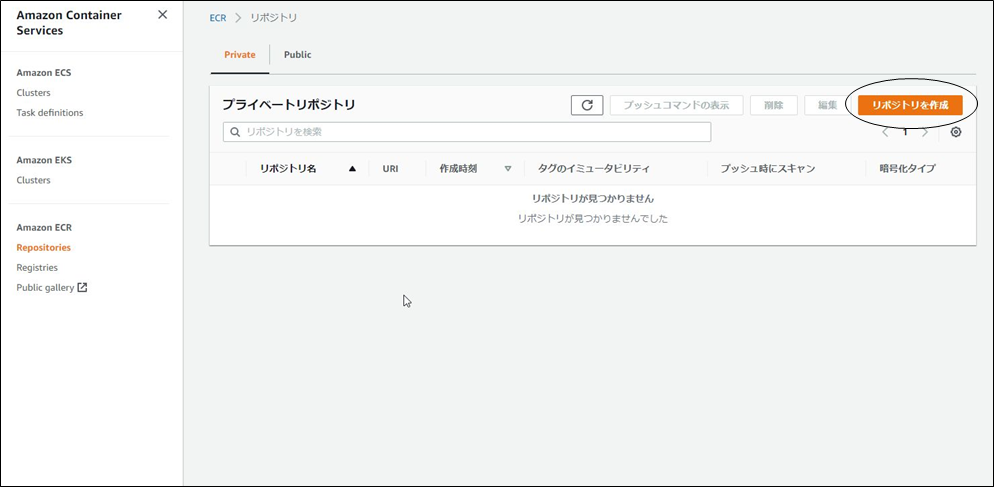Screen dimensions: 994x487
Task: Click Amazon EKS section heading
Action: tap(44, 160)
